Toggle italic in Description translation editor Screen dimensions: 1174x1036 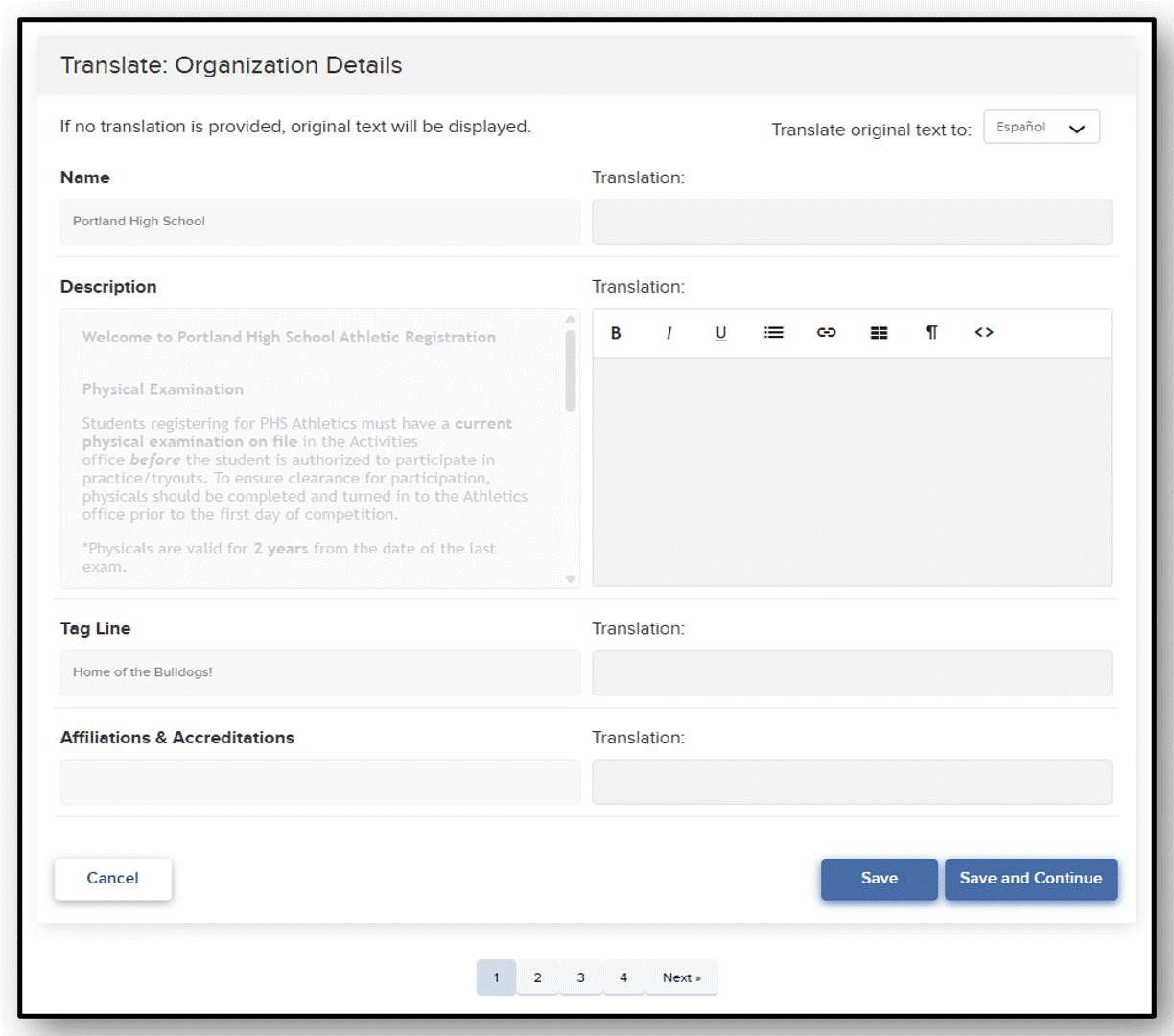click(669, 333)
